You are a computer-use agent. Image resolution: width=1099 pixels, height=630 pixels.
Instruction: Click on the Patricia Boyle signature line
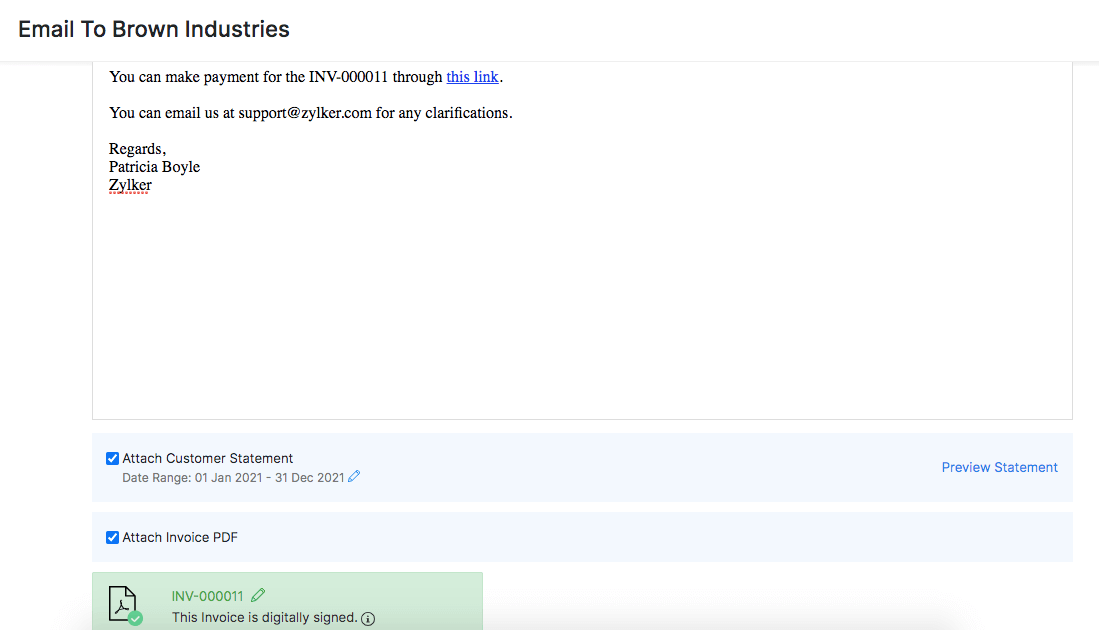point(154,167)
